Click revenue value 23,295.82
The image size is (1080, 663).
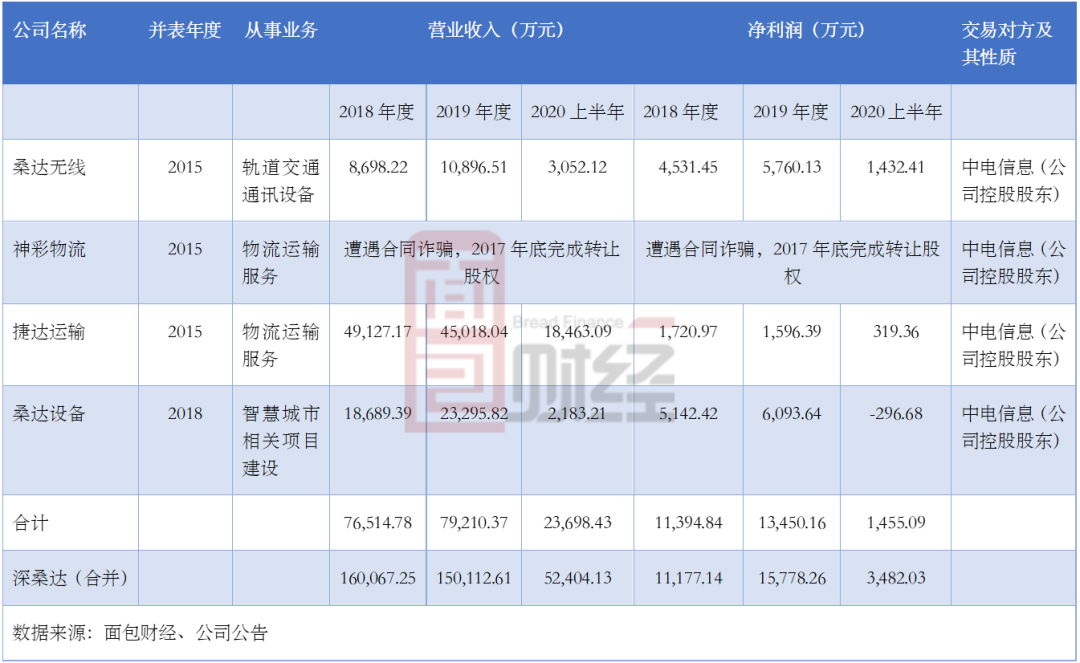click(474, 414)
